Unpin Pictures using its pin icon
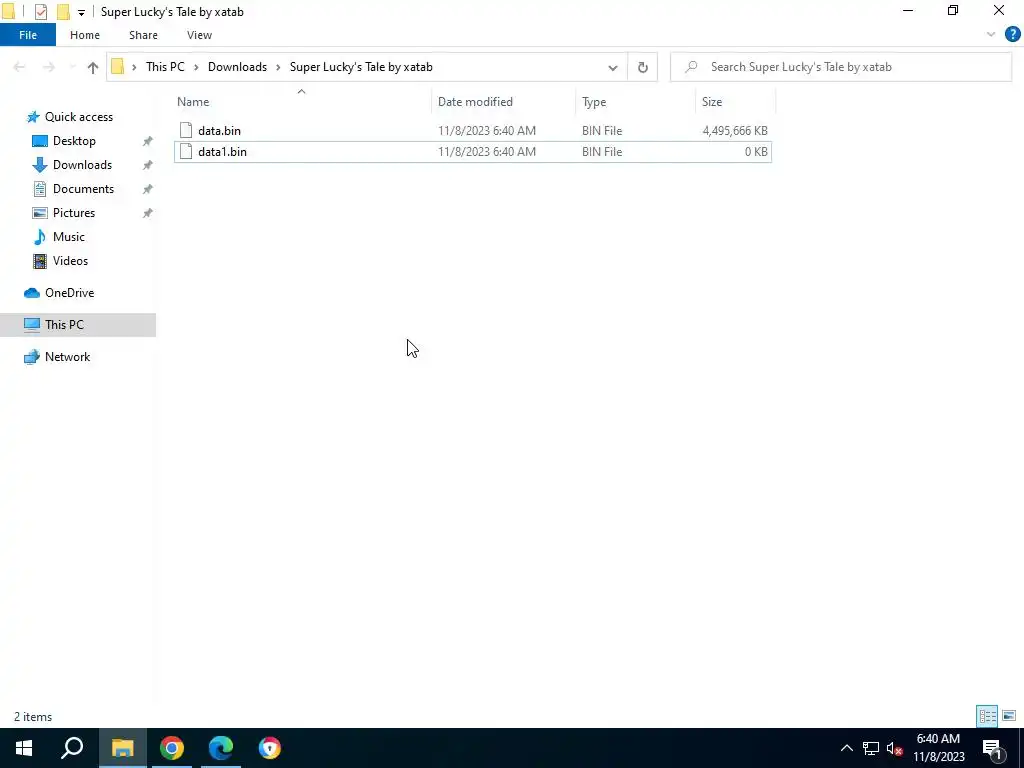 pos(148,213)
